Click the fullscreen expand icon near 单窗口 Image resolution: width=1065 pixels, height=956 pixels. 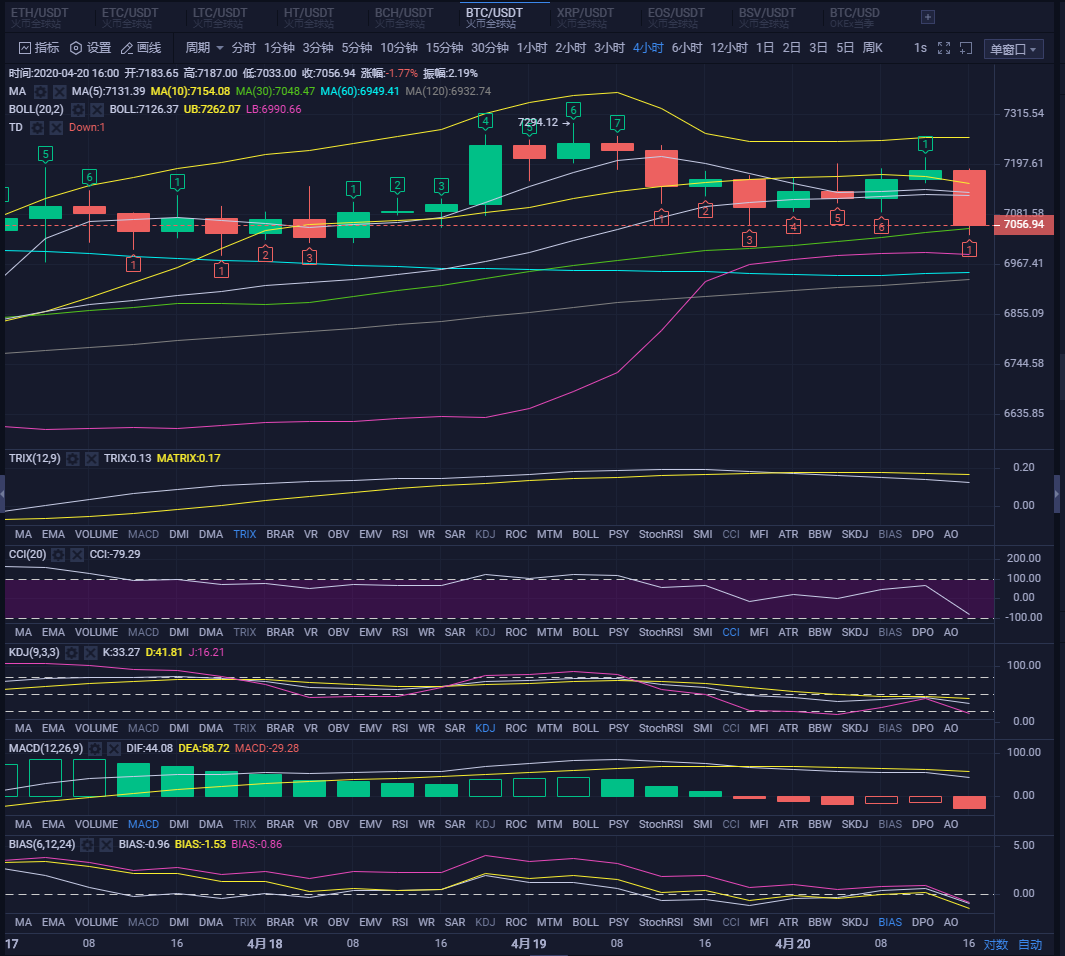pos(944,48)
